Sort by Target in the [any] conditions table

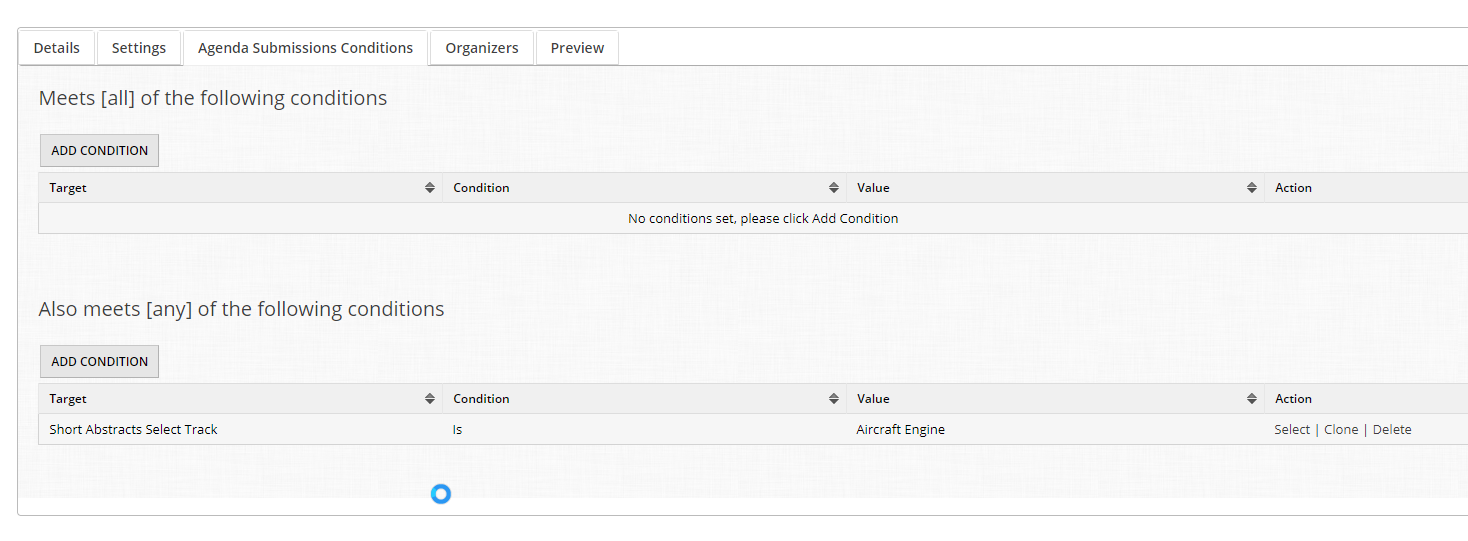click(x=429, y=399)
